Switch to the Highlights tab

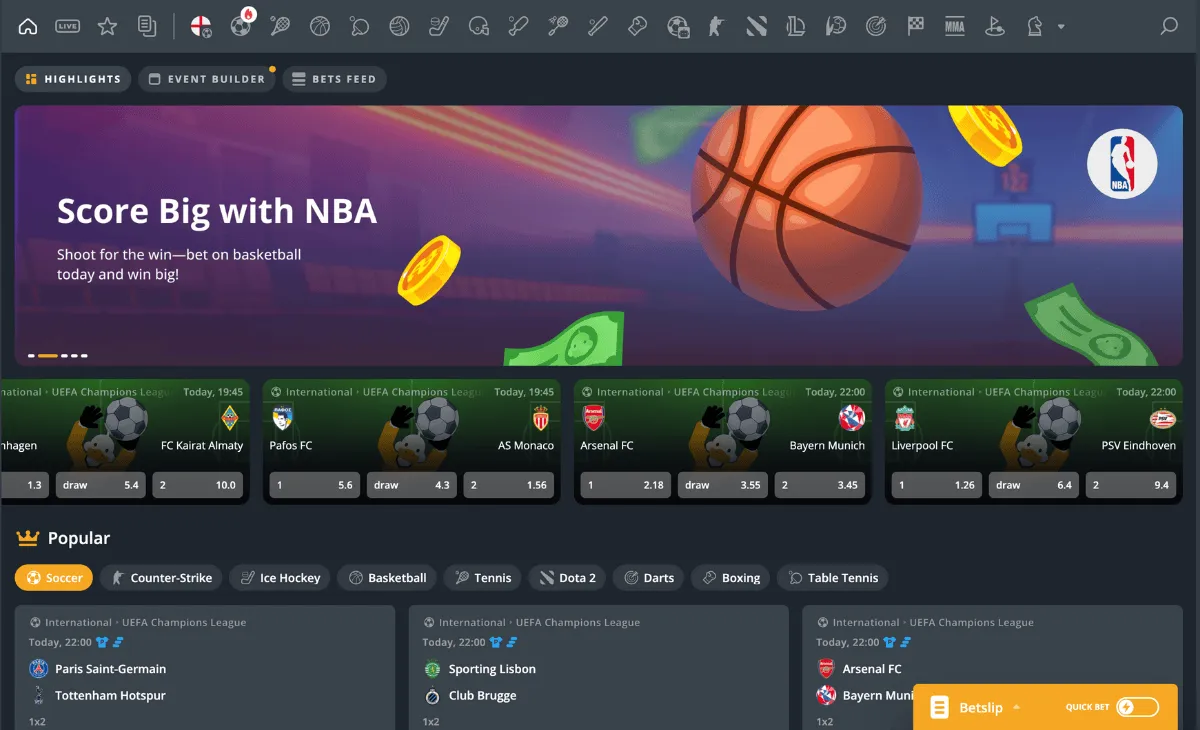click(x=72, y=78)
